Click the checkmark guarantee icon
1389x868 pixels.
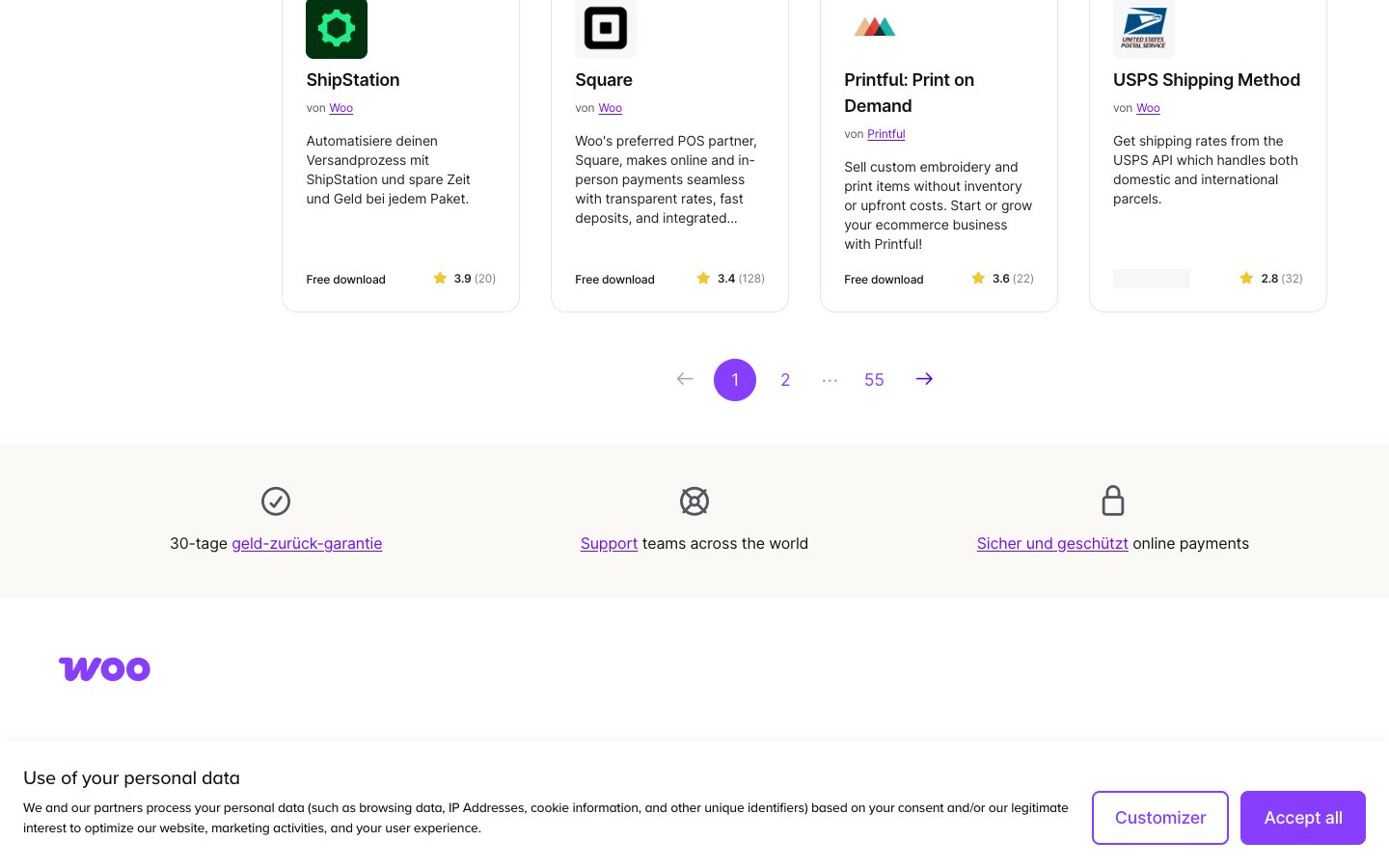pos(276,502)
